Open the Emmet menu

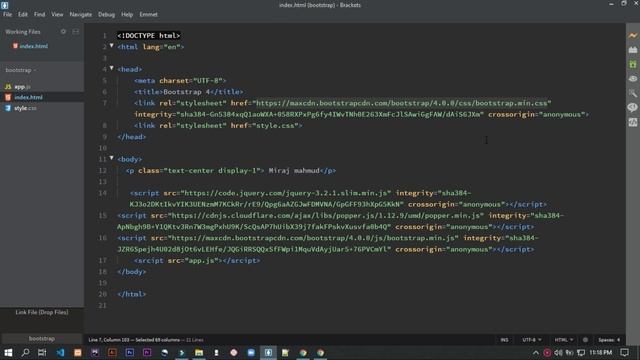click(148, 14)
